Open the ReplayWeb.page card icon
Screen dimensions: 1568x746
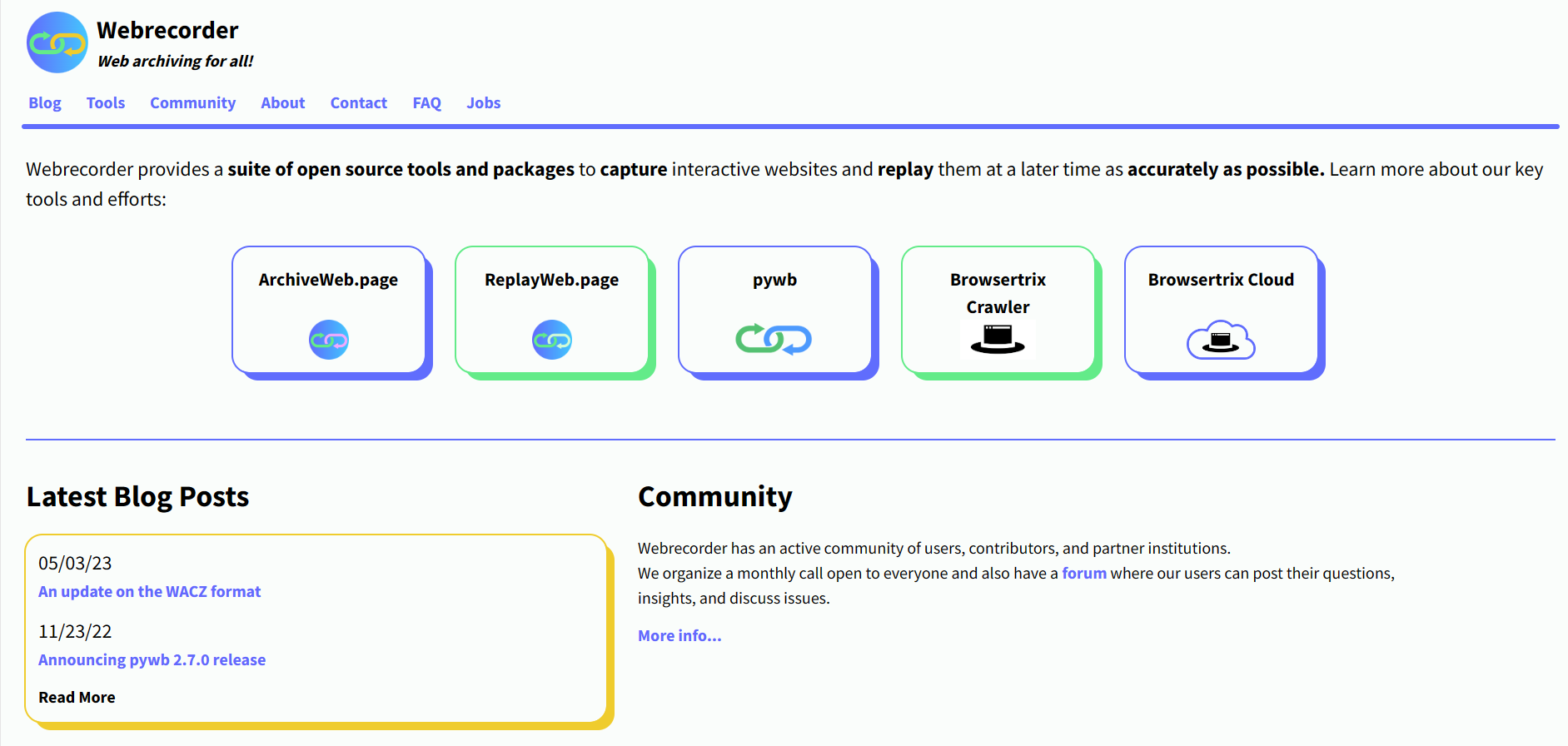click(x=552, y=340)
